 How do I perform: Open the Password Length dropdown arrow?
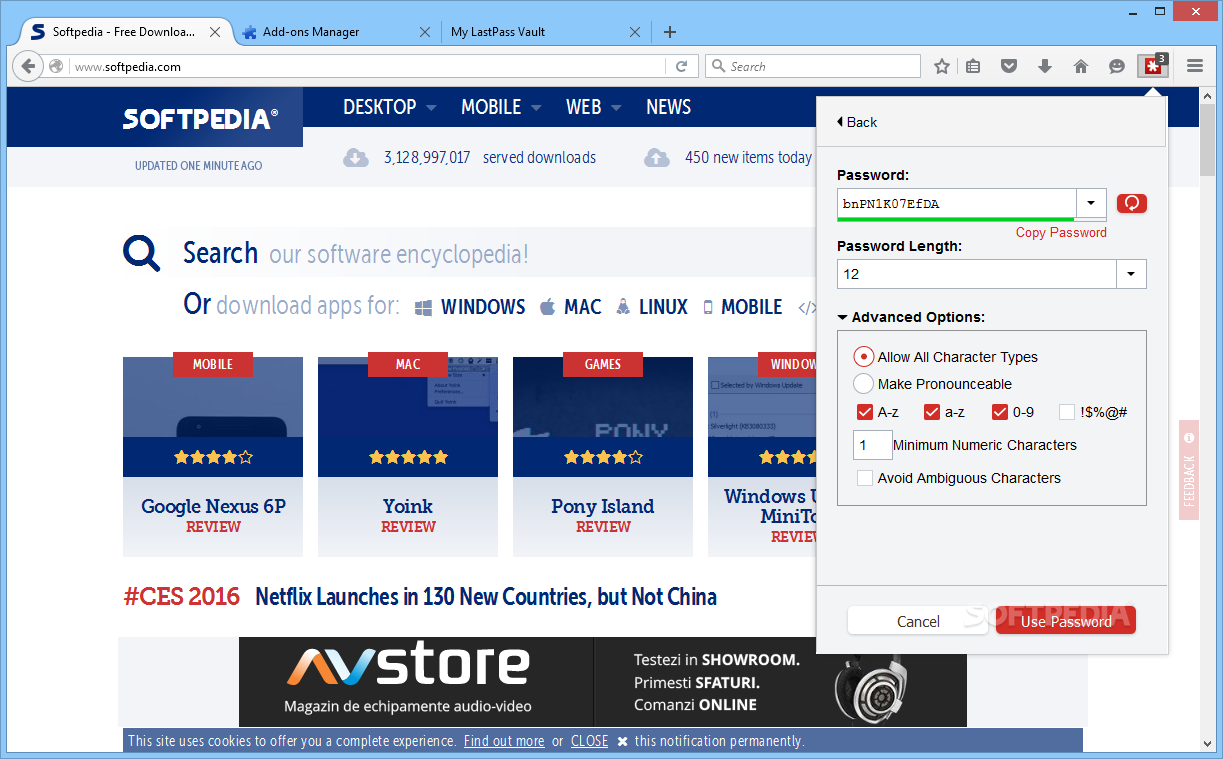point(1131,274)
